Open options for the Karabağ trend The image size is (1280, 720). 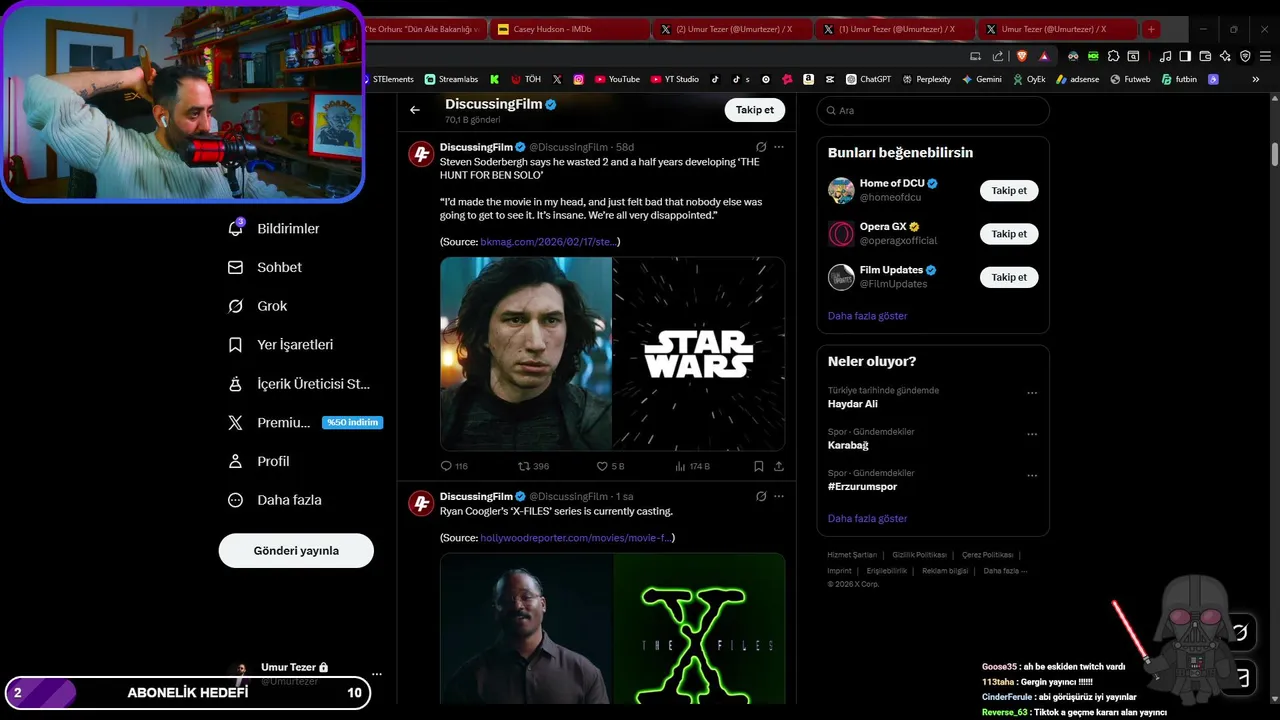click(x=1032, y=434)
